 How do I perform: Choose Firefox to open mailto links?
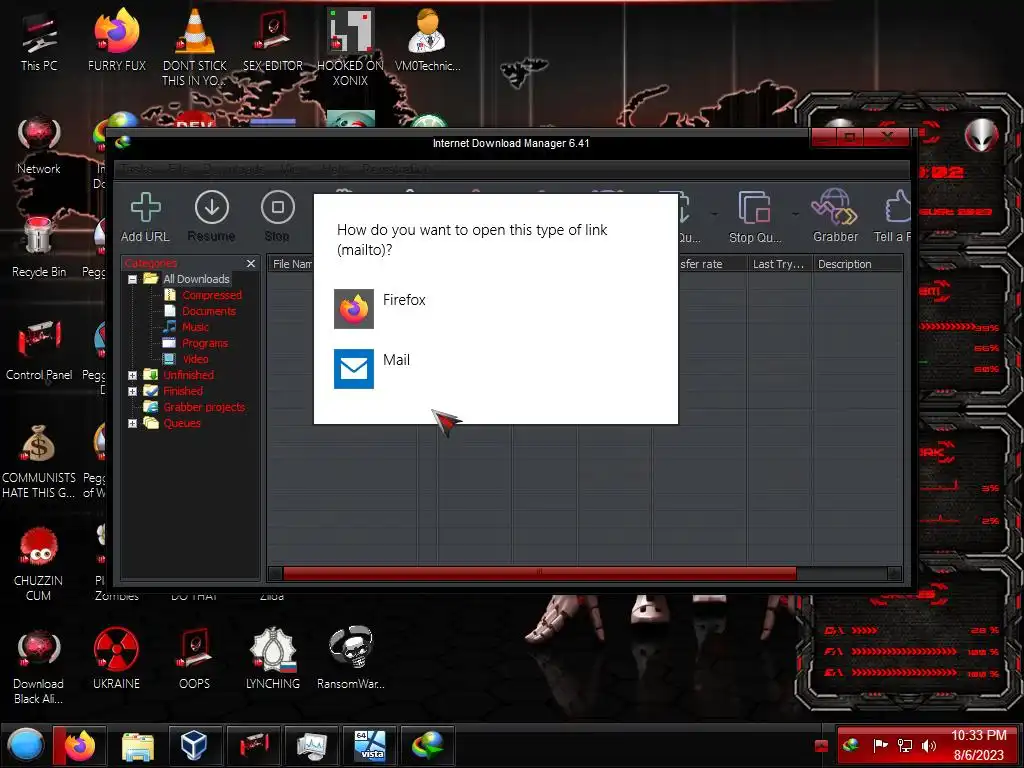coord(495,308)
